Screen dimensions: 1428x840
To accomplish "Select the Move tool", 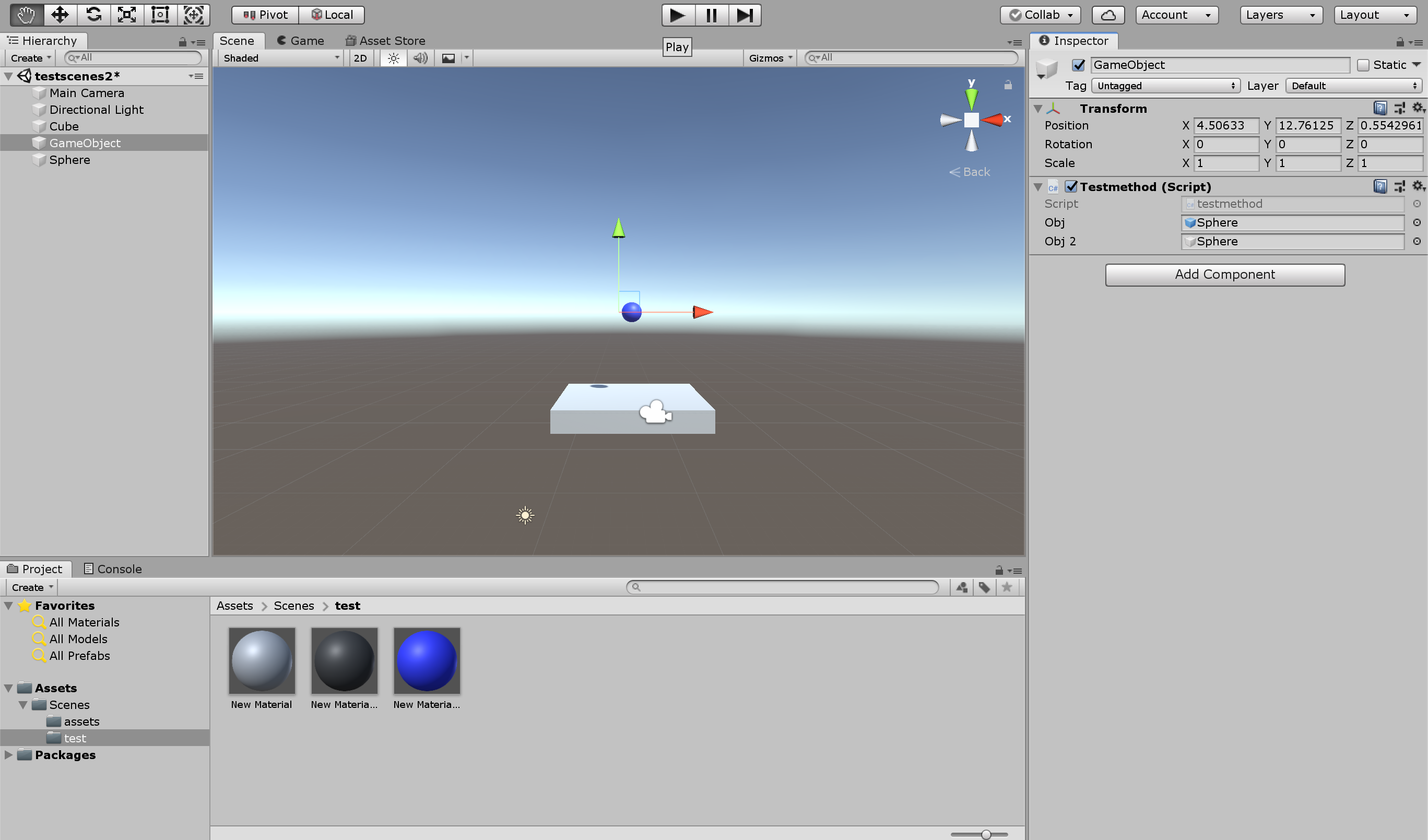I will (x=60, y=15).
